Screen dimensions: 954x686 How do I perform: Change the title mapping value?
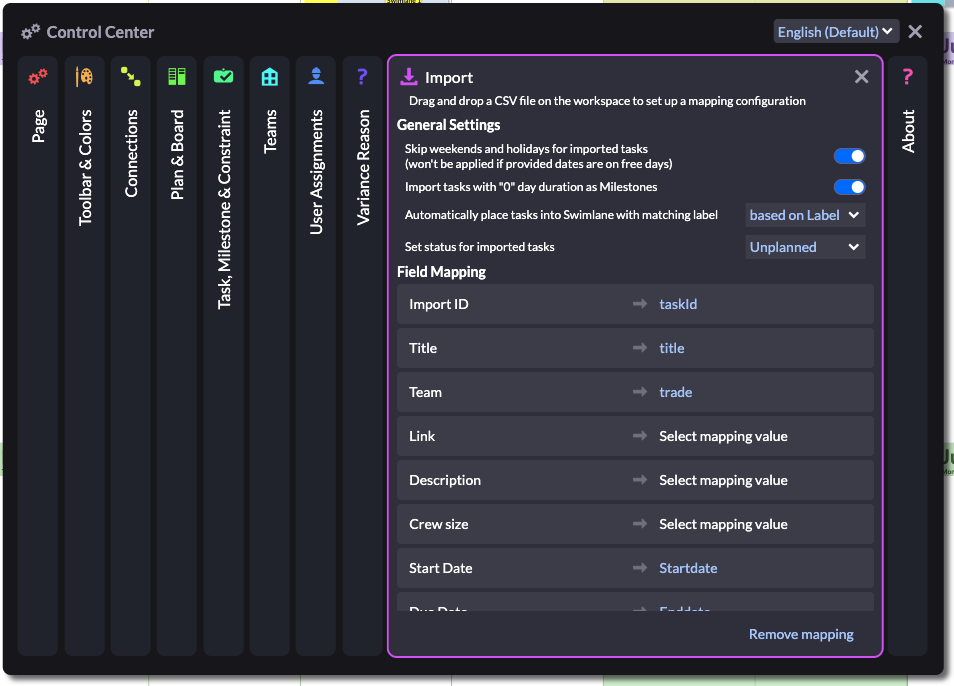tap(672, 348)
